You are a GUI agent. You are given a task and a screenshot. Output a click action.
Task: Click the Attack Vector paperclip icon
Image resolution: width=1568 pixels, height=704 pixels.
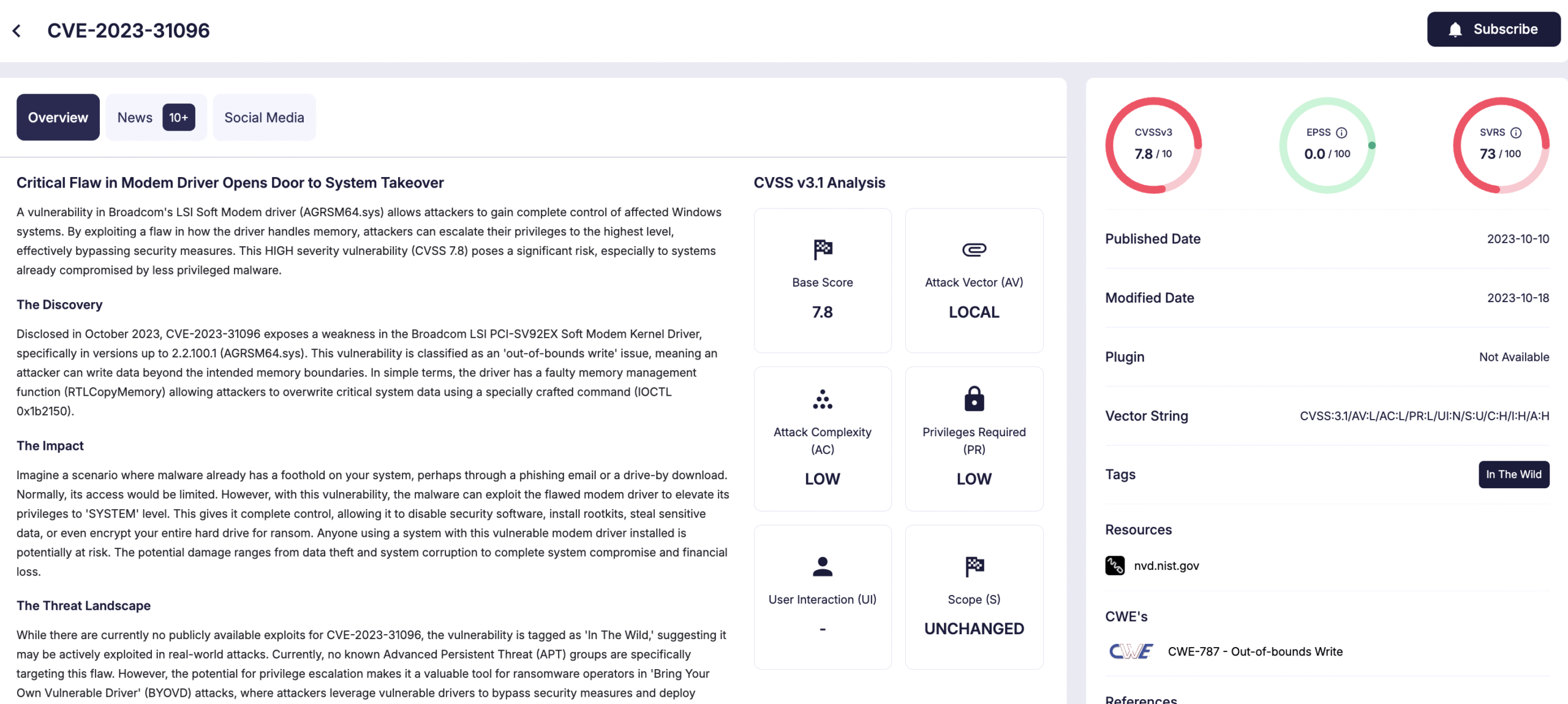click(x=974, y=249)
